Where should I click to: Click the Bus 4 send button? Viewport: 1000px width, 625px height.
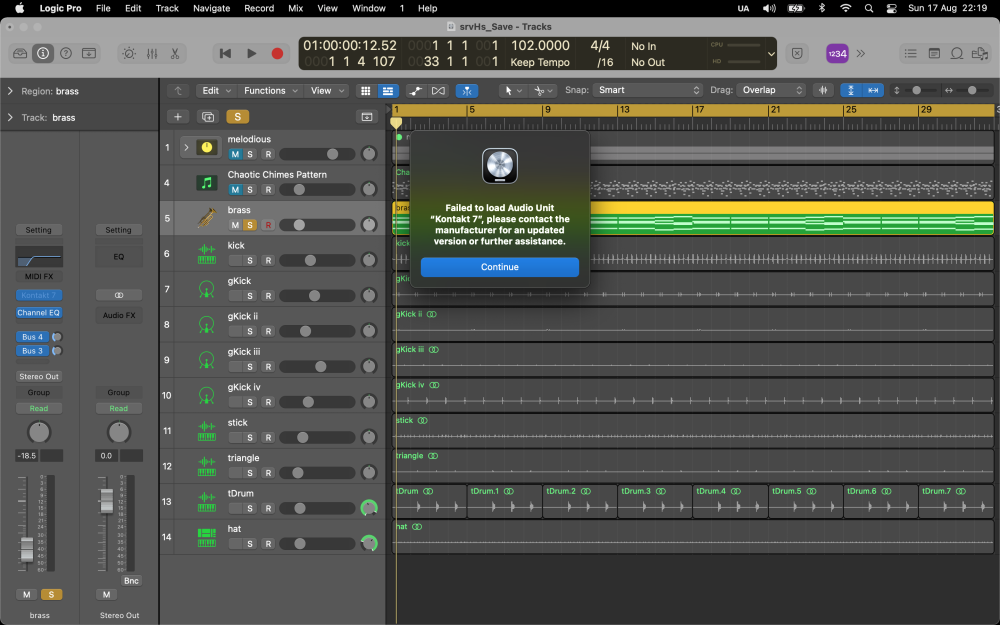pyautogui.click(x=33, y=337)
